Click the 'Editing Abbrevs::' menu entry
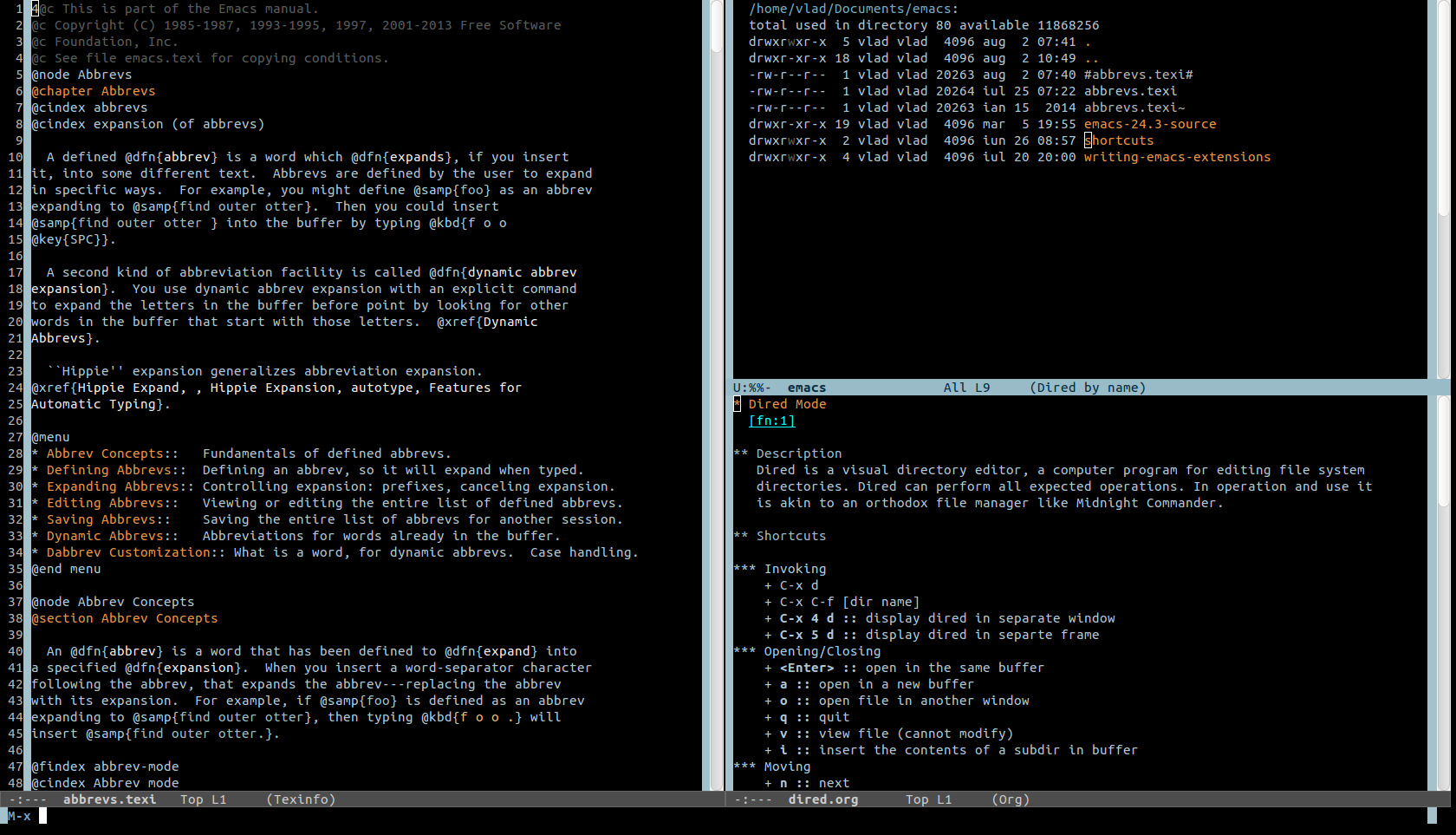The image size is (1456, 835). point(113,503)
